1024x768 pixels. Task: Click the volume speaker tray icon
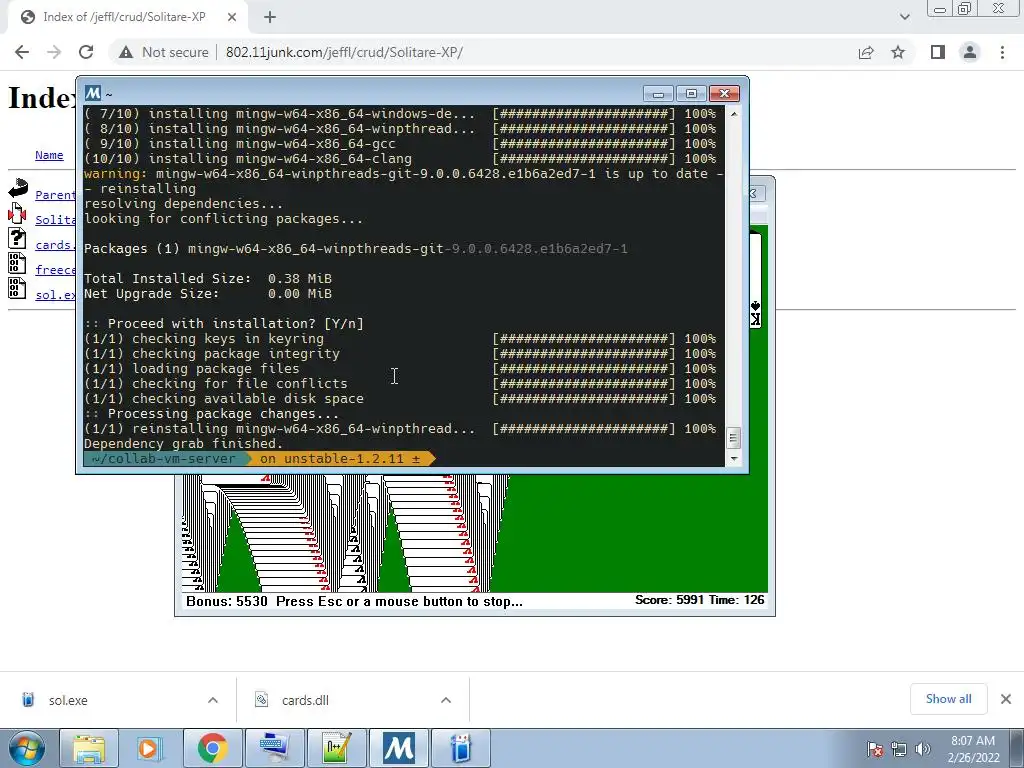[922, 749]
